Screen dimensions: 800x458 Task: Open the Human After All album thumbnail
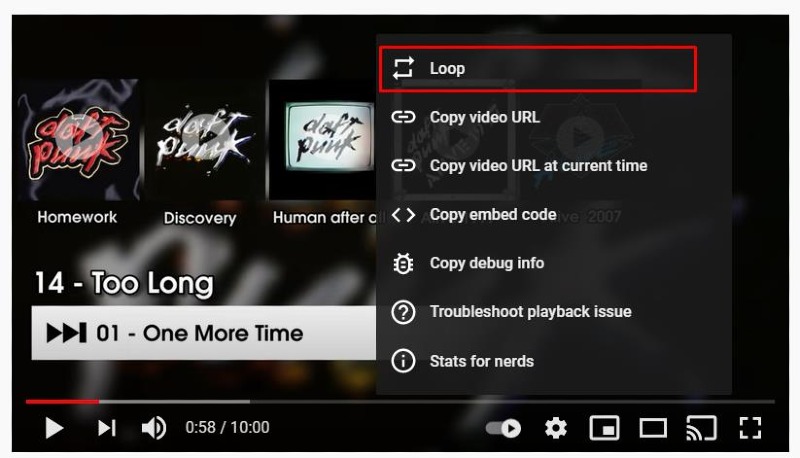pos(322,139)
